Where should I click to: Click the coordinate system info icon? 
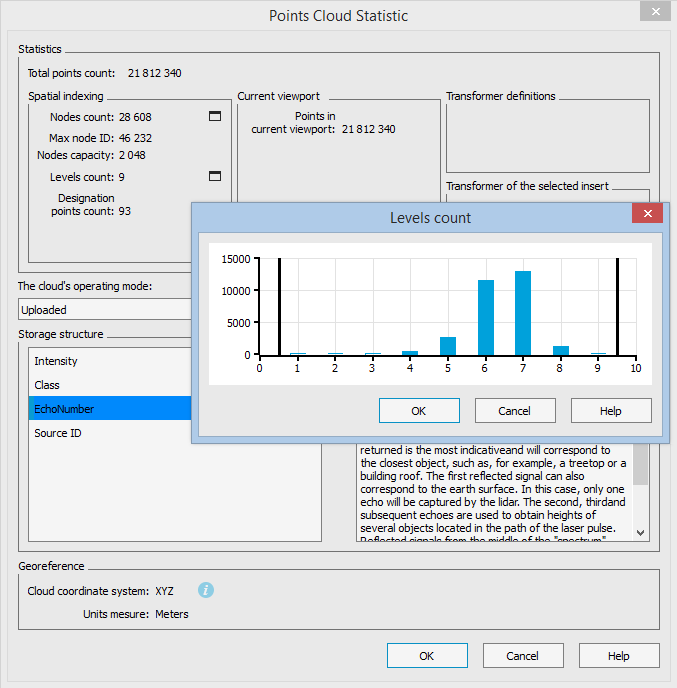pyautogui.click(x=206, y=590)
